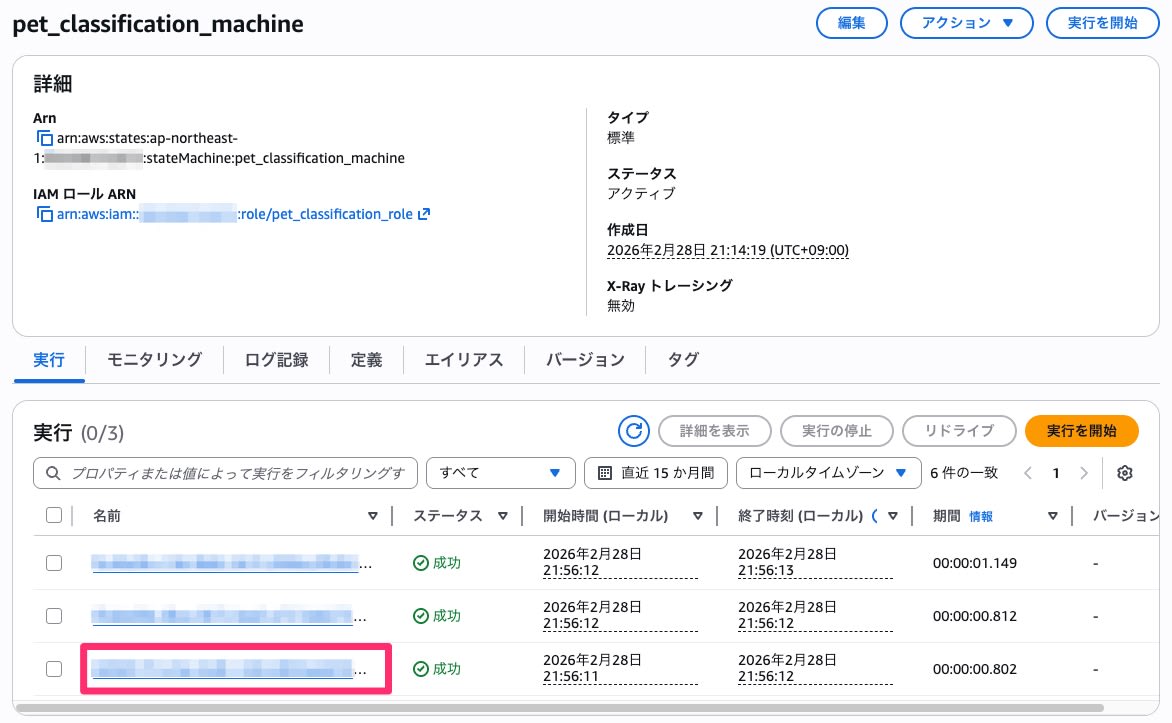Expand the すべて status filter dropdown
The width and height of the screenshot is (1172, 723).
500,473
